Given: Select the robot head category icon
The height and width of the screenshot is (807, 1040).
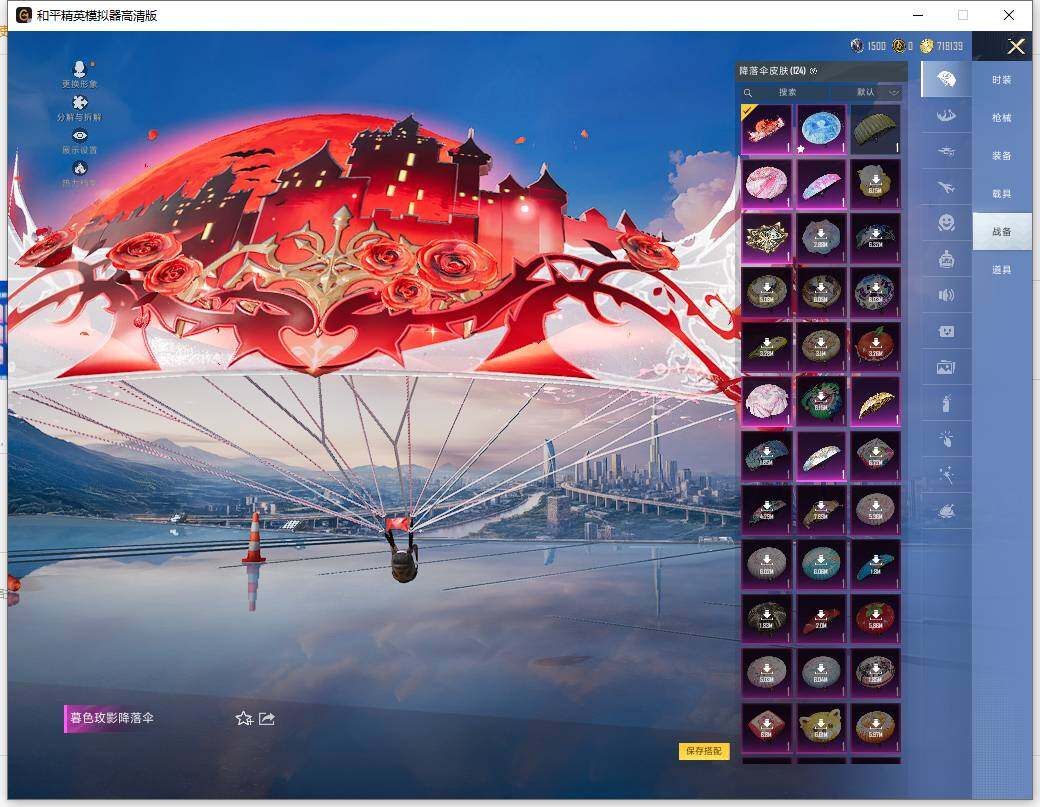Looking at the screenshot, I should pyautogui.click(x=946, y=259).
